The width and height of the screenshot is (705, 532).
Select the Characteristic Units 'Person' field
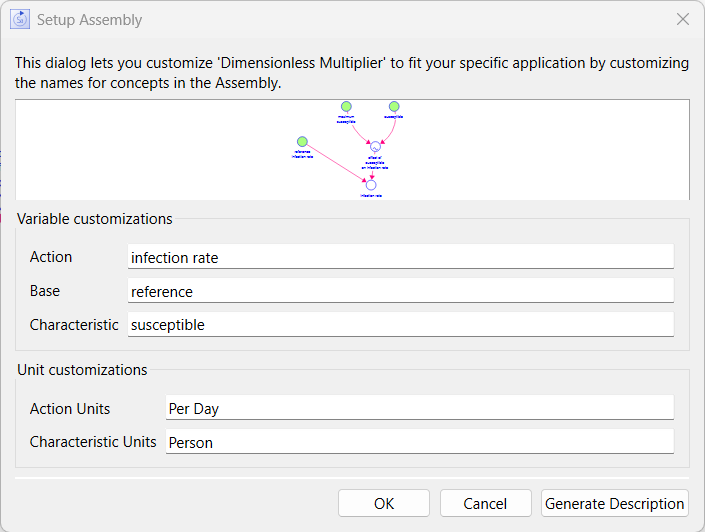[418, 442]
